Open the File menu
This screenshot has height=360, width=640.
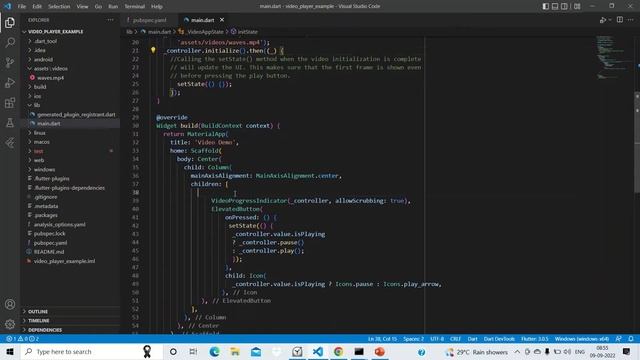pyautogui.click(x=22, y=7)
